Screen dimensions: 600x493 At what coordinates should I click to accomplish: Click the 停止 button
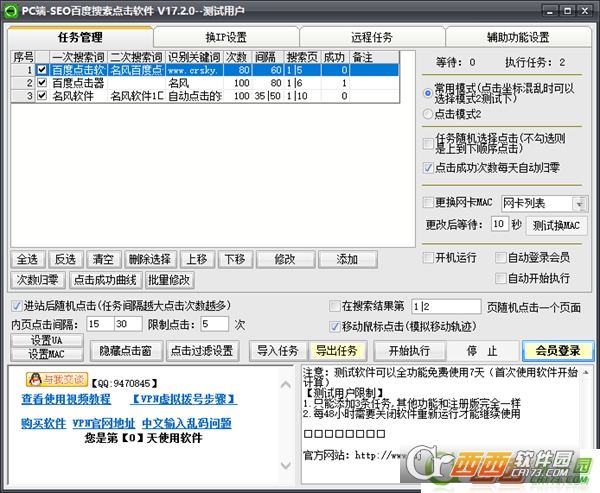[x=482, y=351]
